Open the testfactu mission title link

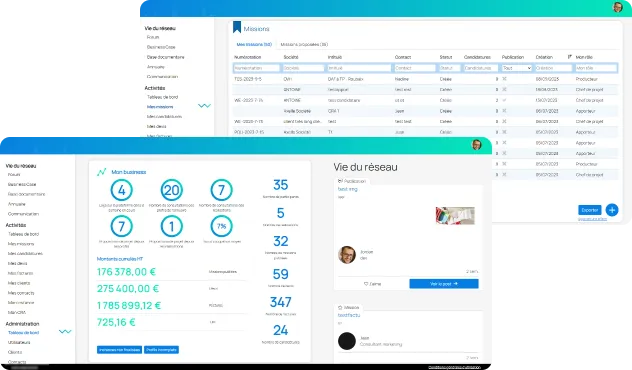tap(349, 315)
